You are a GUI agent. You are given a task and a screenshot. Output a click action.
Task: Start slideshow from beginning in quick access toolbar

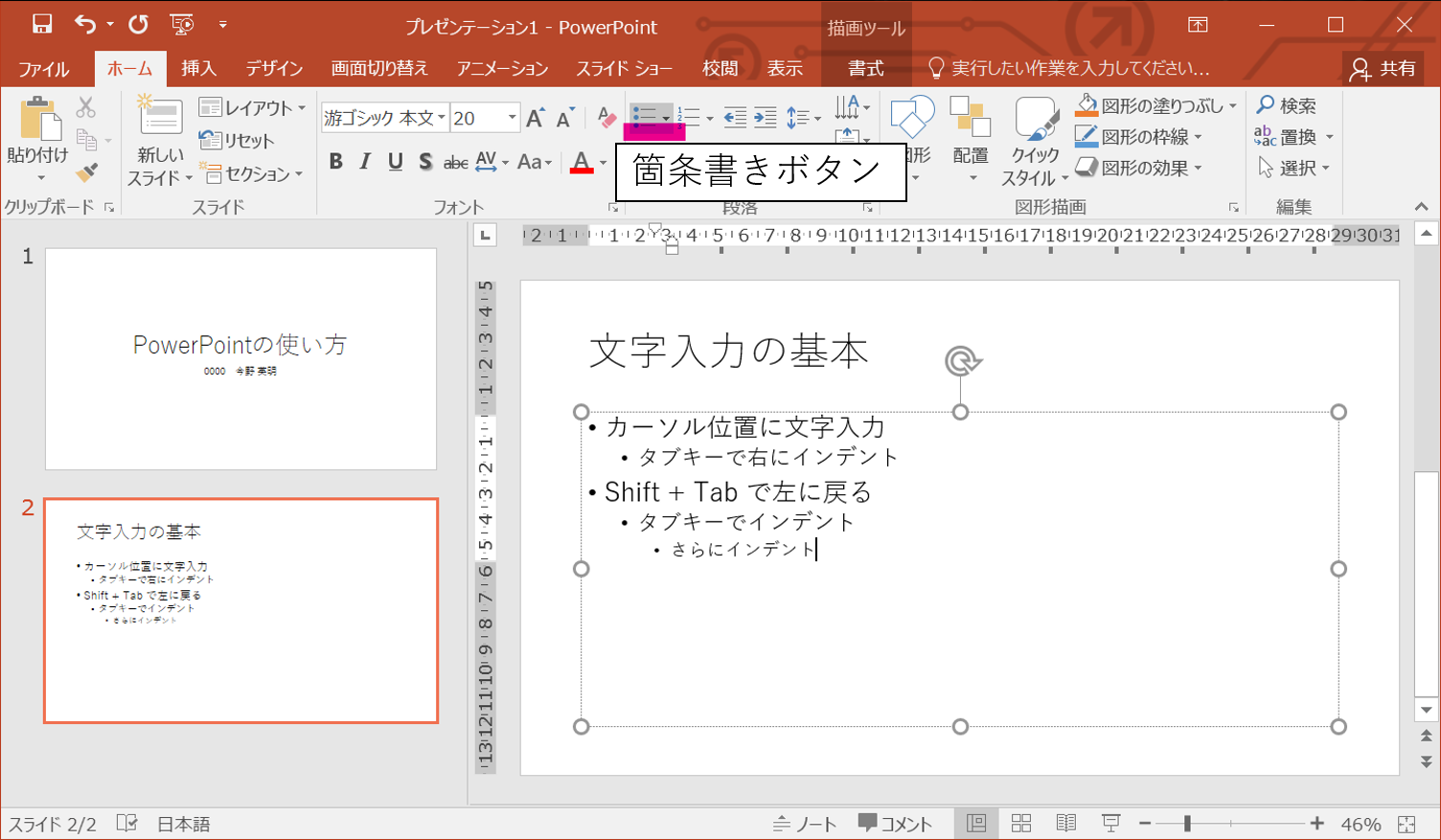coord(181,24)
